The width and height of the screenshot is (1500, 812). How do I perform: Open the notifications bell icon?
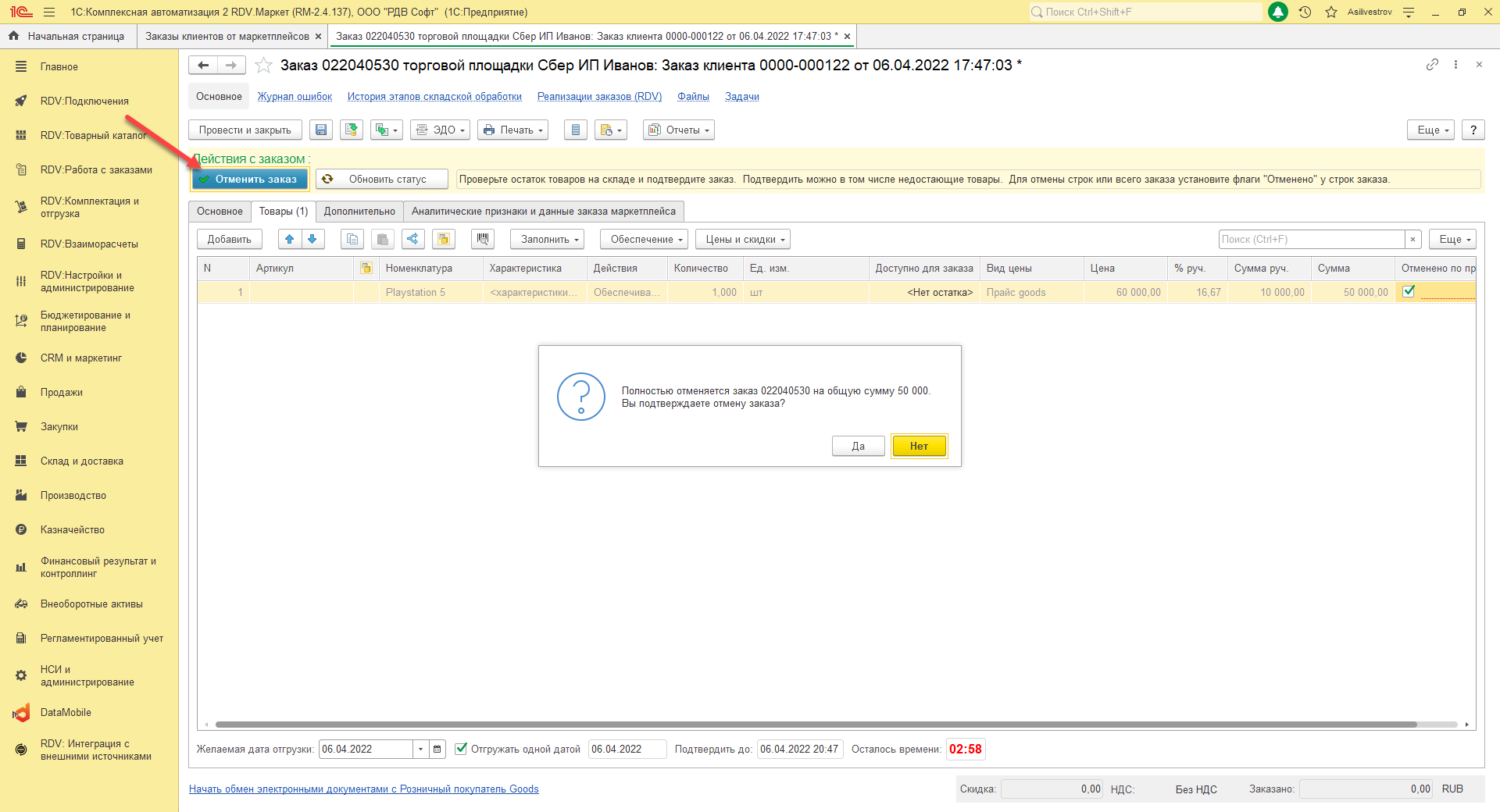coord(1278,12)
